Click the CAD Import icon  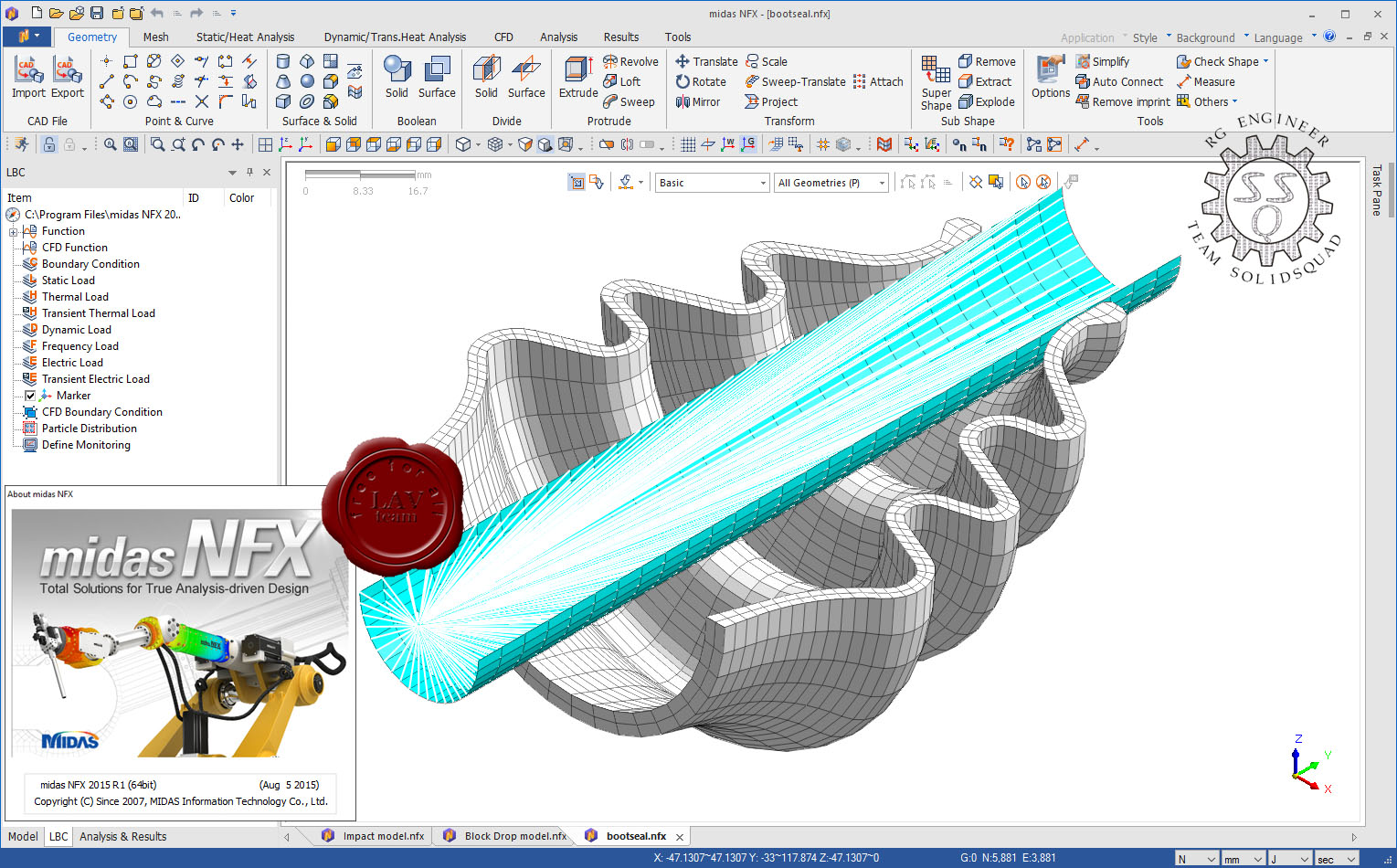(x=28, y=77)
